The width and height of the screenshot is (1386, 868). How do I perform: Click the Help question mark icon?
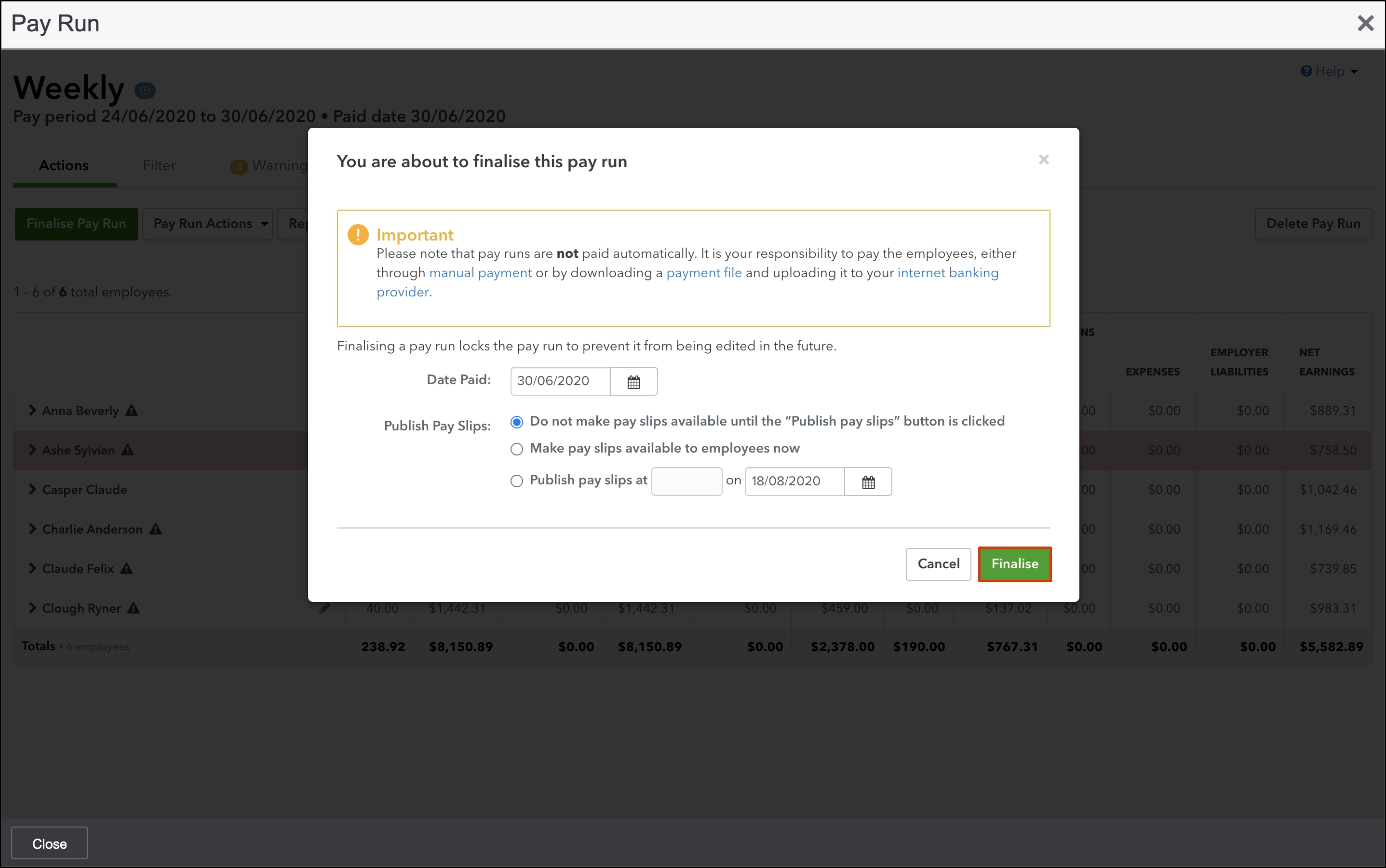click(x=1305, y=71)
